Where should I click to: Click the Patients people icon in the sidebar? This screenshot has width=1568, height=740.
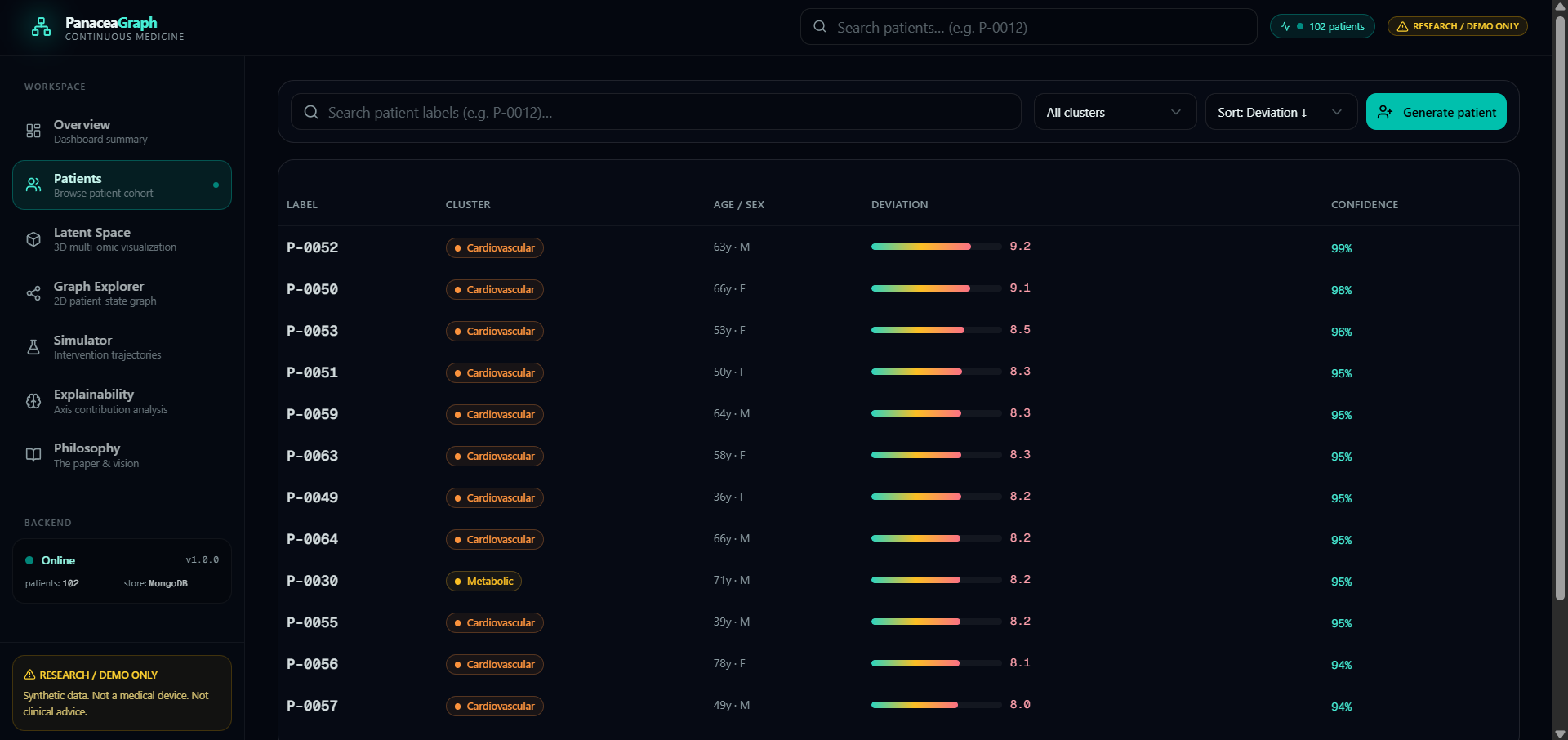click(33, 185)
